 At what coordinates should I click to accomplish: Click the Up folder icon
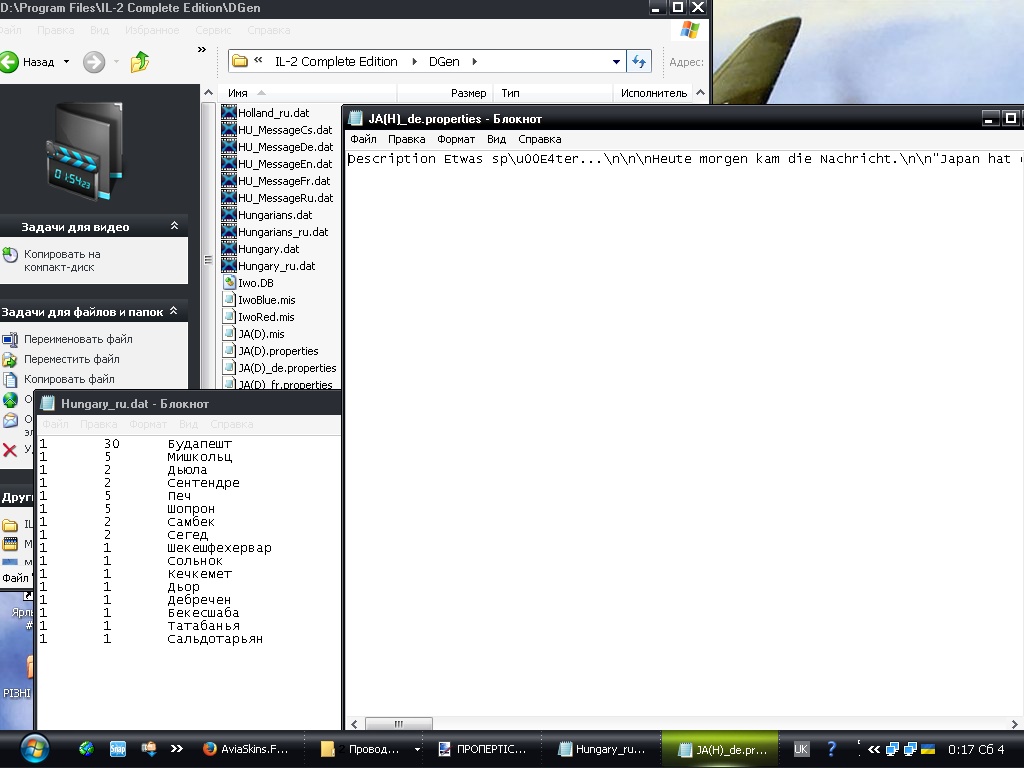140,62
